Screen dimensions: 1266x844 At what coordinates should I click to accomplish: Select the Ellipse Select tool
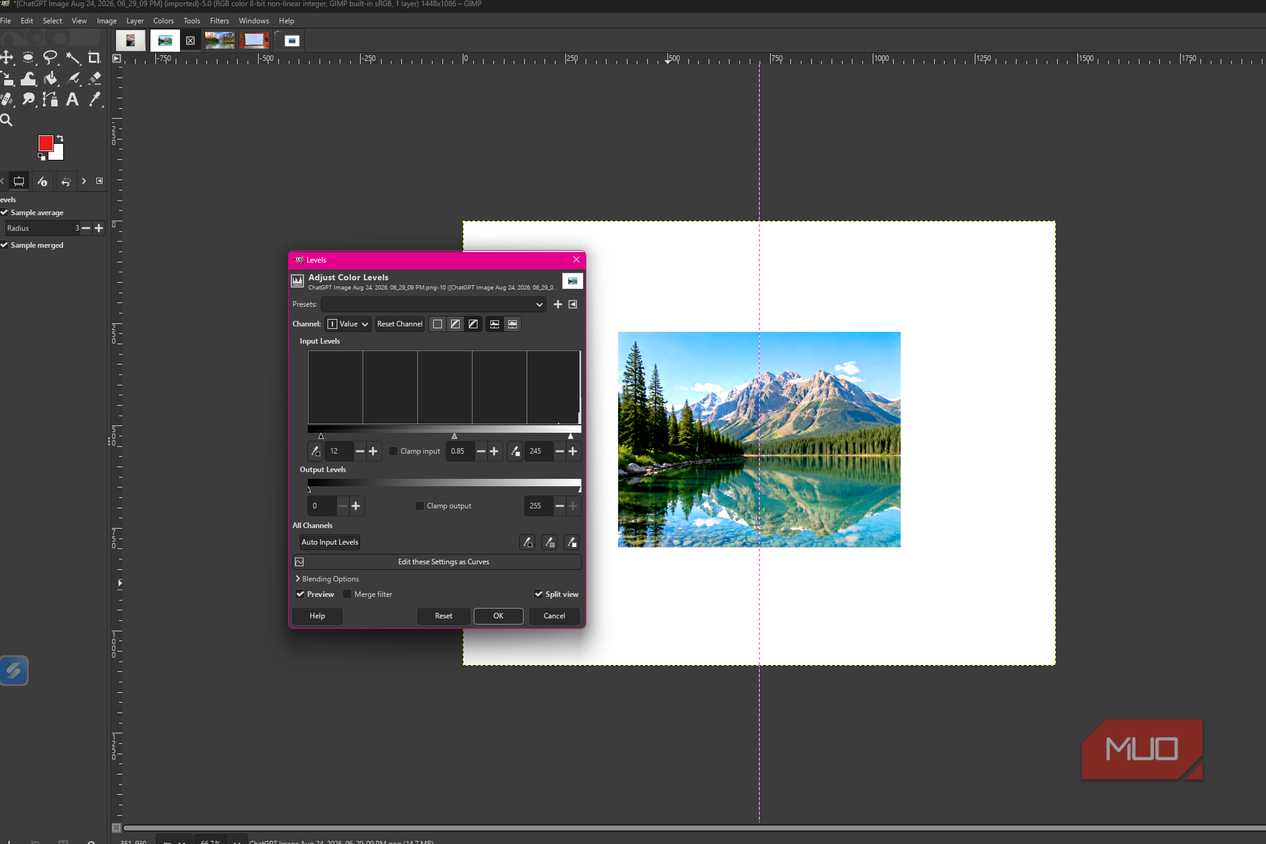(x=29, y=58)
